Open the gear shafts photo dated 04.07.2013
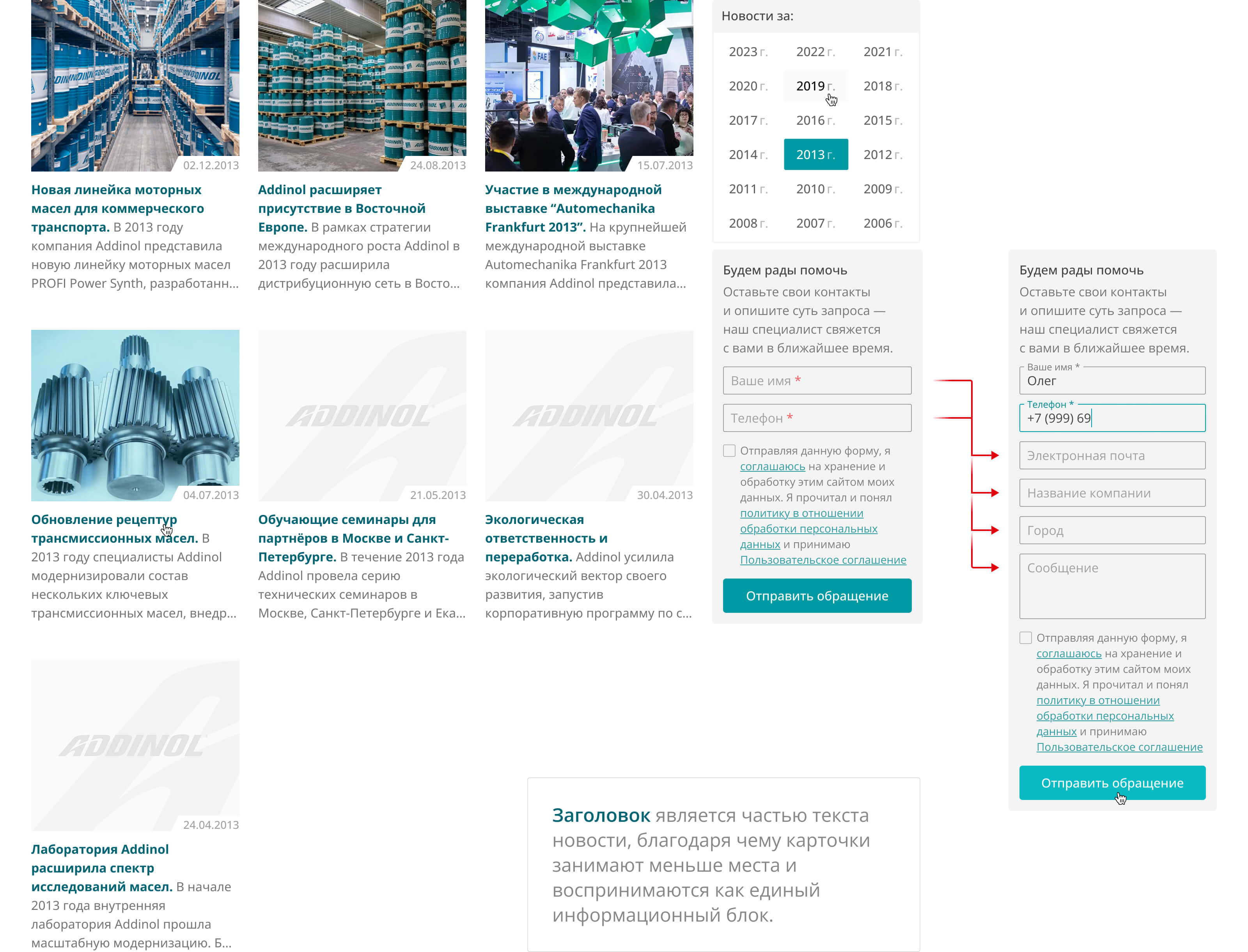 [x=135, y=415]
